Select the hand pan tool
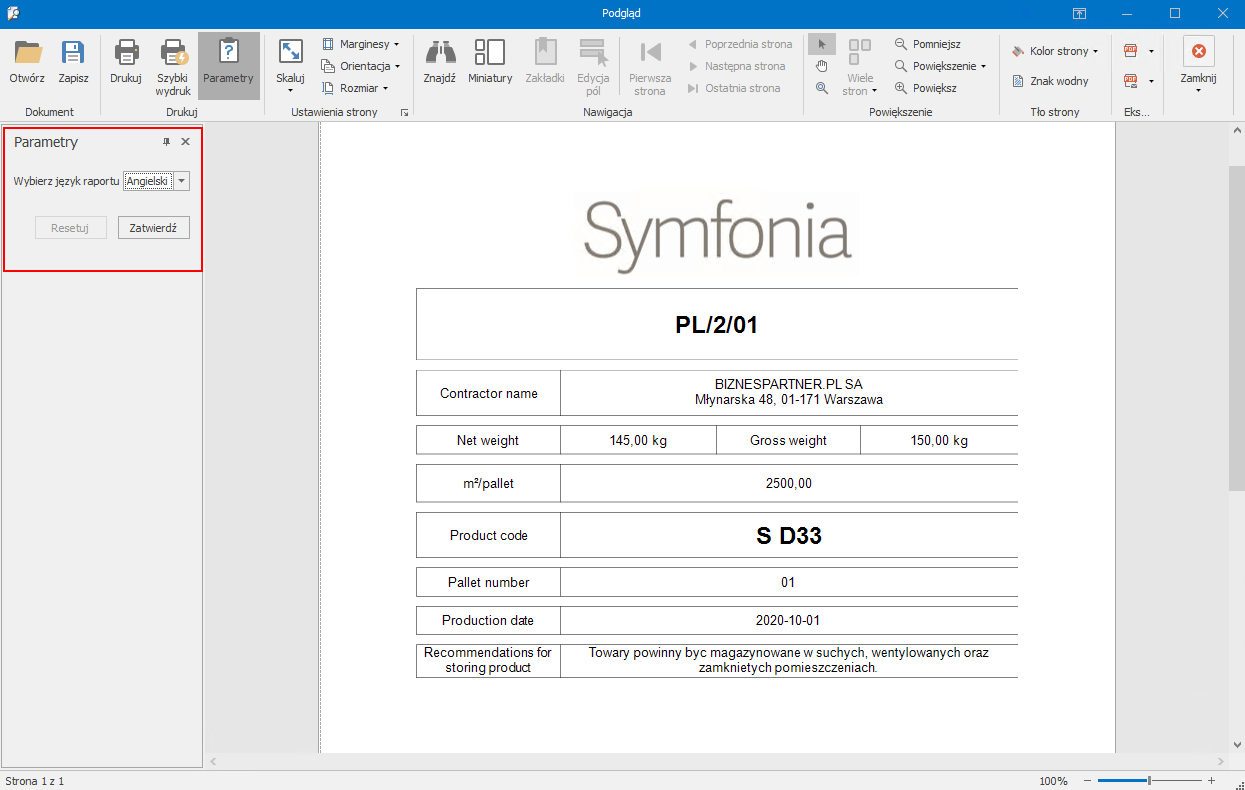 point(822,66)
